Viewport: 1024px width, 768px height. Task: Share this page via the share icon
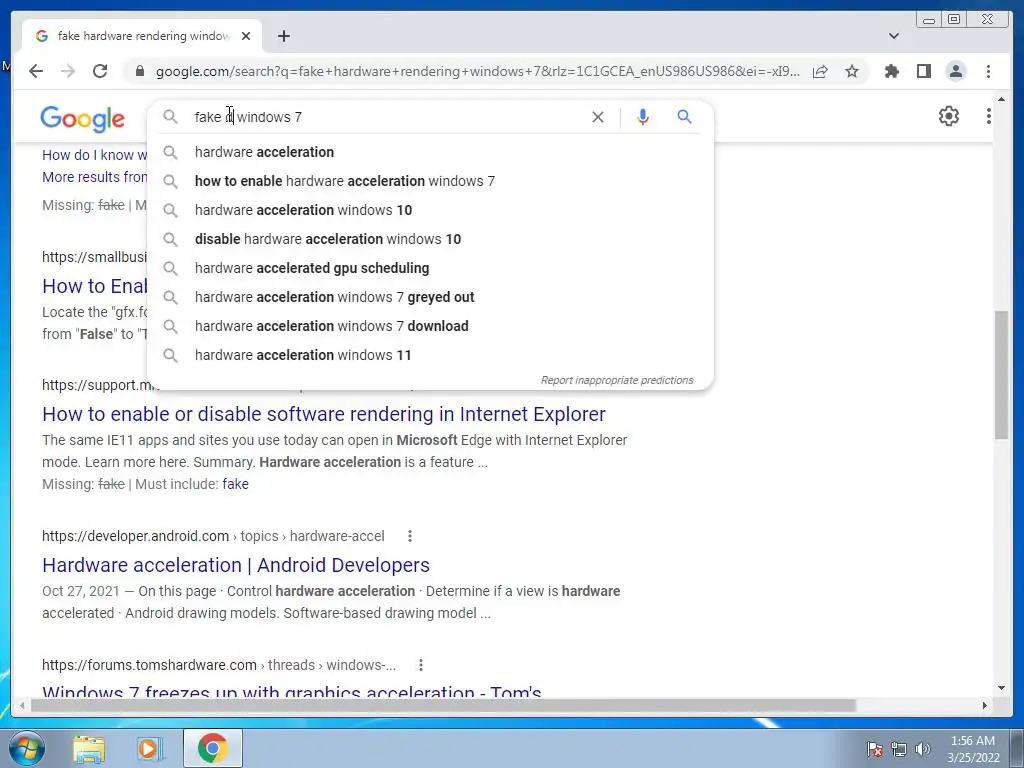click(x=820, y=71)
